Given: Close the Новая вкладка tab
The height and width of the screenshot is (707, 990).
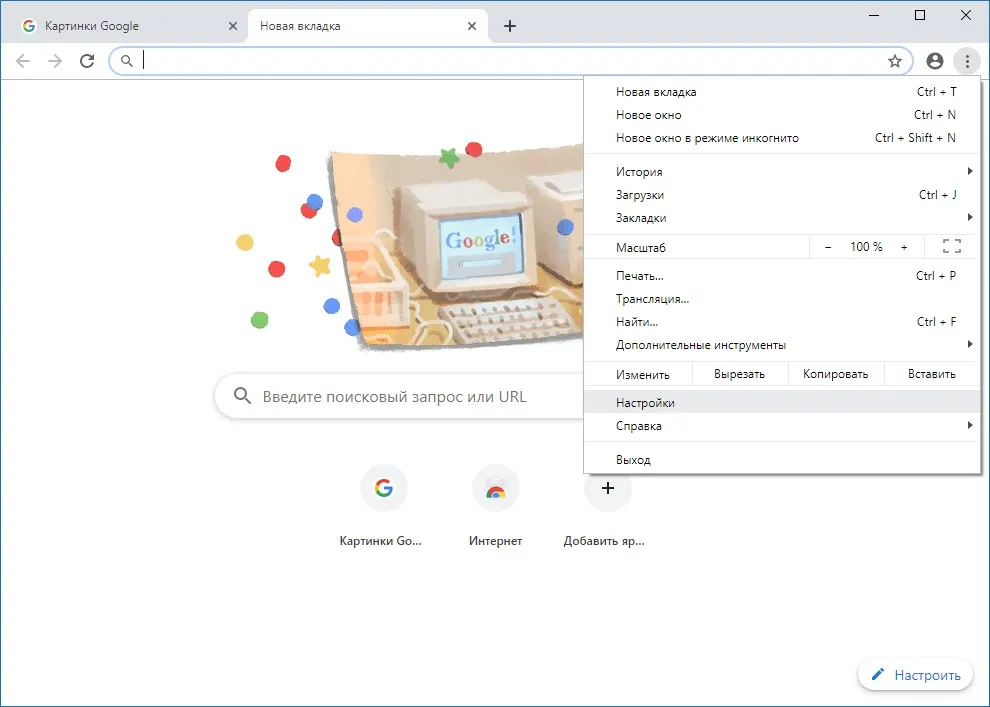Looking at the screenshot, I should pos(472,26).
